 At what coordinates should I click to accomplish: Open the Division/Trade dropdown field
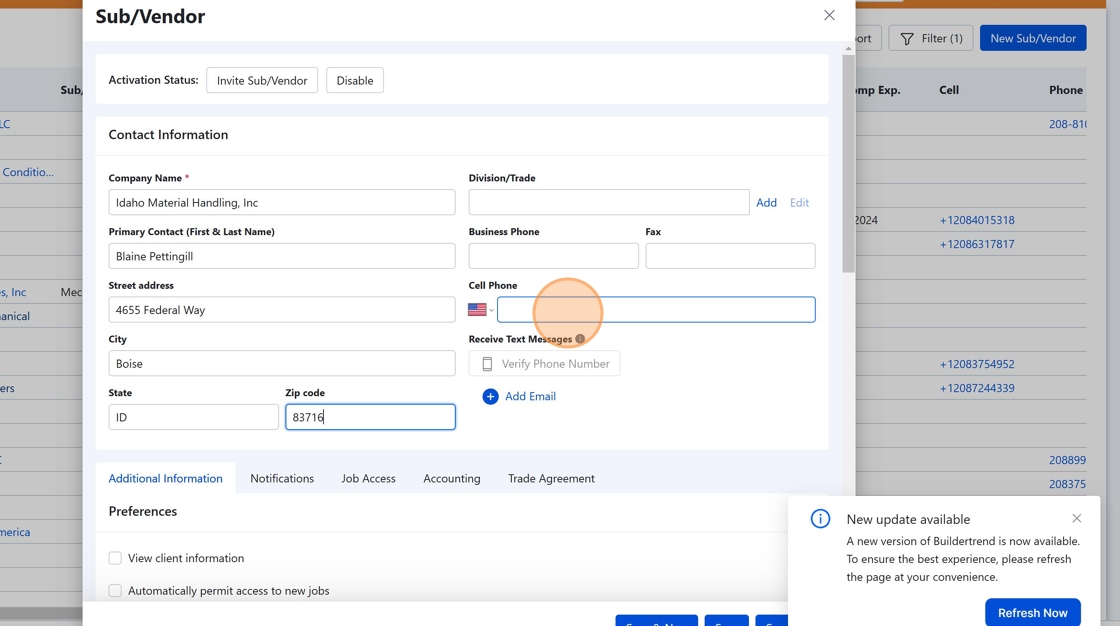pyautogui.click(x=608, y=202)
